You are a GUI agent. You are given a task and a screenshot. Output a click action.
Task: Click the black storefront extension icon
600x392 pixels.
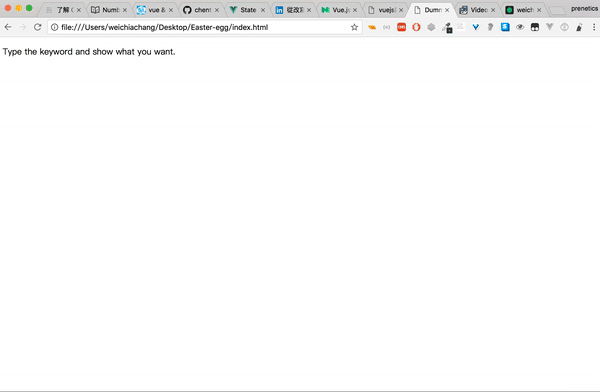535,27
